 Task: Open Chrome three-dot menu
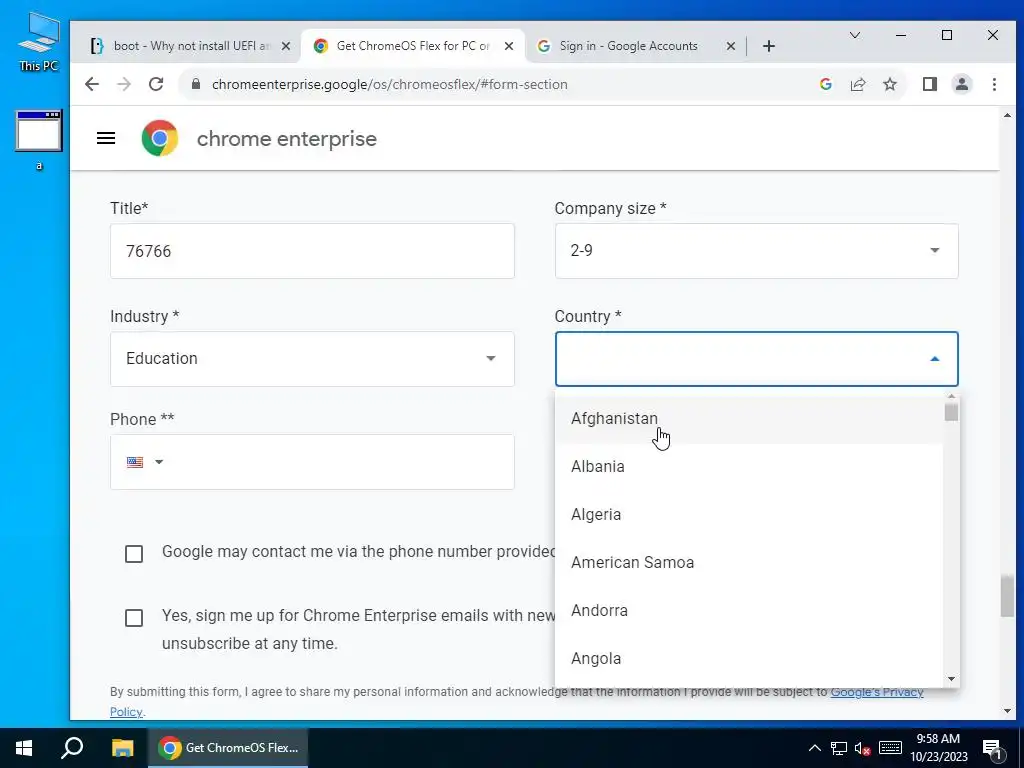coord(994,84)
